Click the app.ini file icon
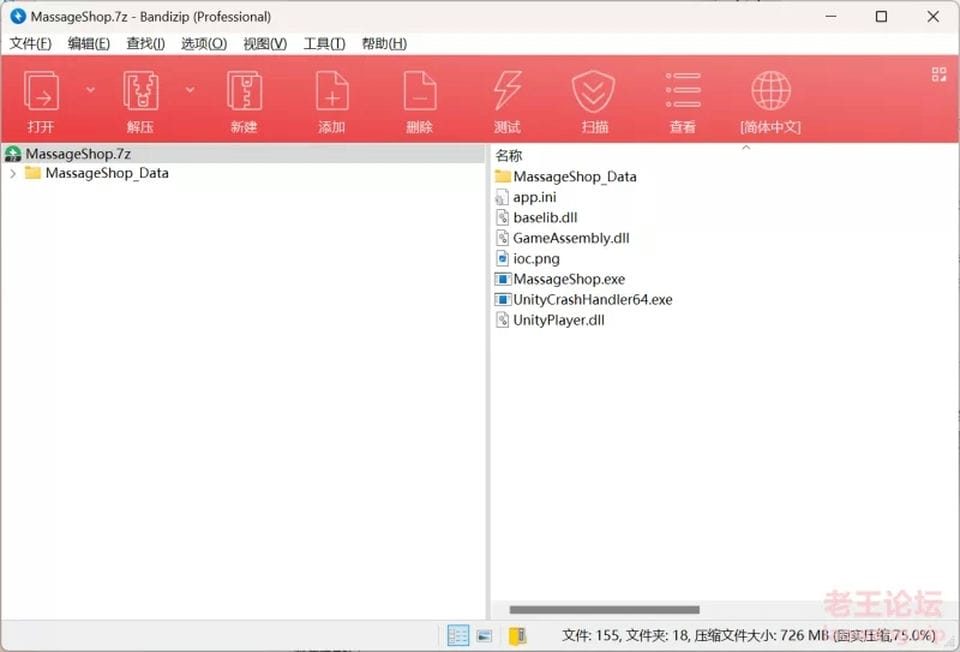960x652 pixels. 502,197
